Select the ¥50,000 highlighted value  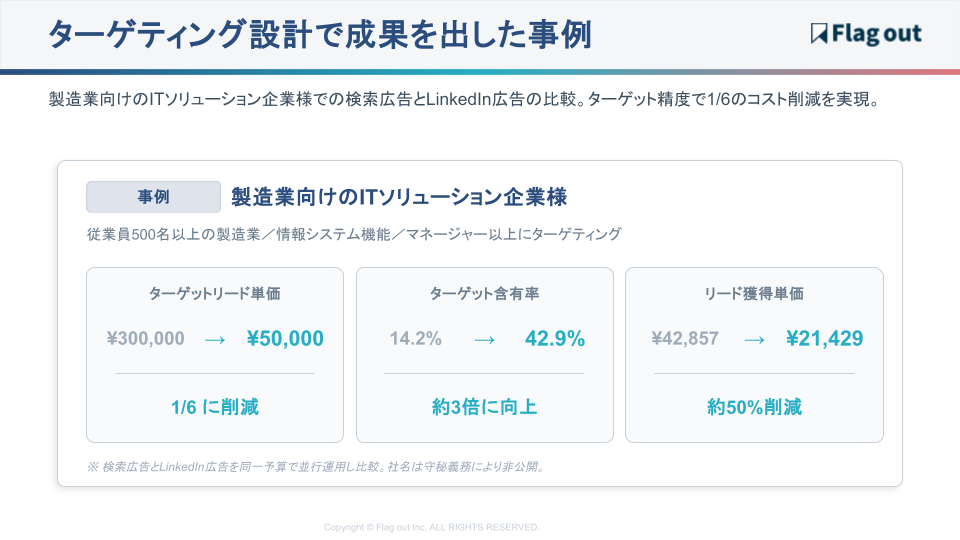click(285, 339)
